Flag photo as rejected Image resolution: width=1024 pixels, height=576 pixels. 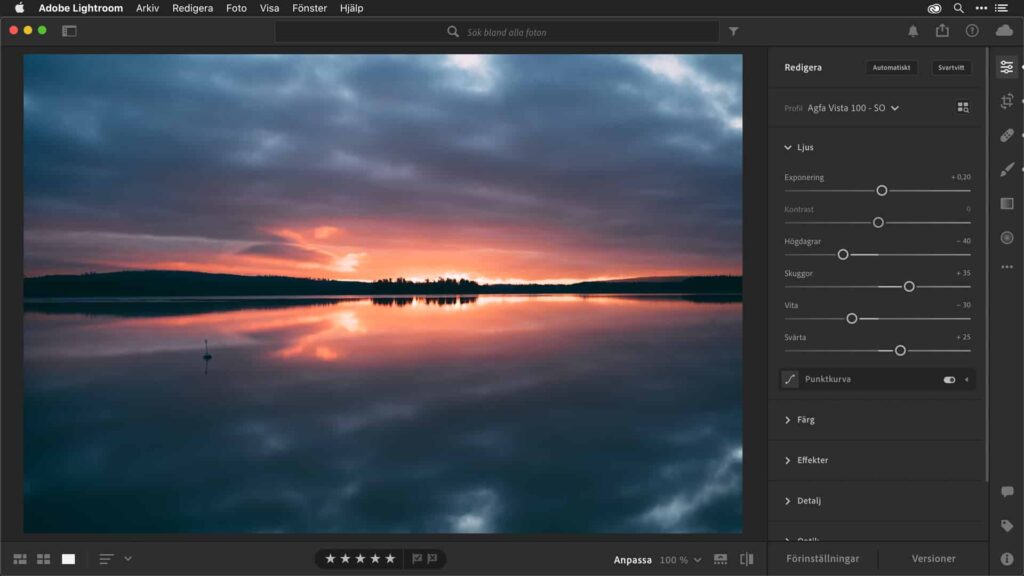[432, 559]
